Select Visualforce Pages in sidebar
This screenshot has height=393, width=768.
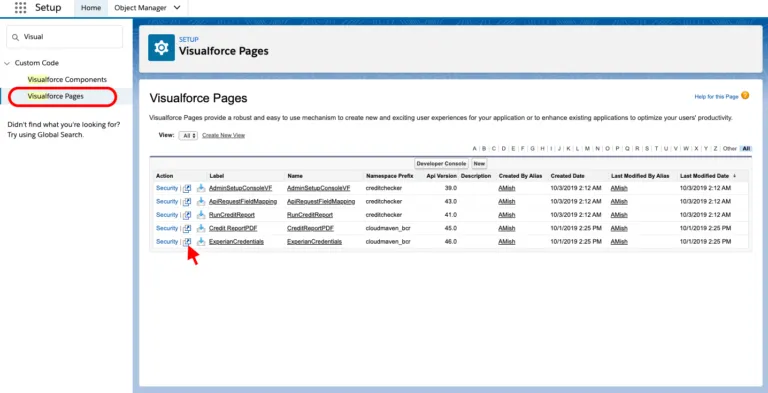point(56,96)
